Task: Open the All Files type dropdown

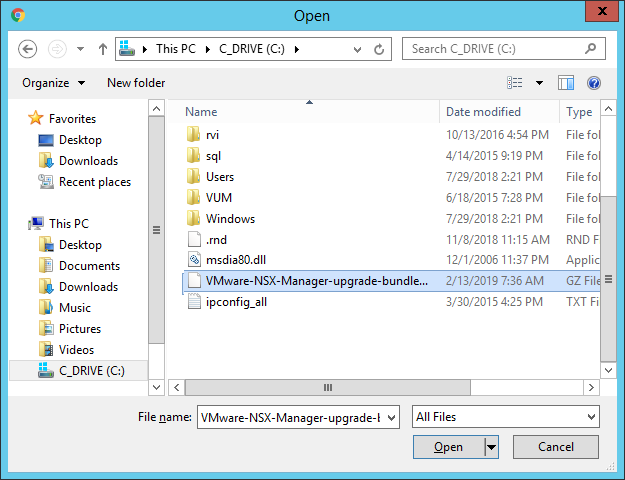Action: 506,417
